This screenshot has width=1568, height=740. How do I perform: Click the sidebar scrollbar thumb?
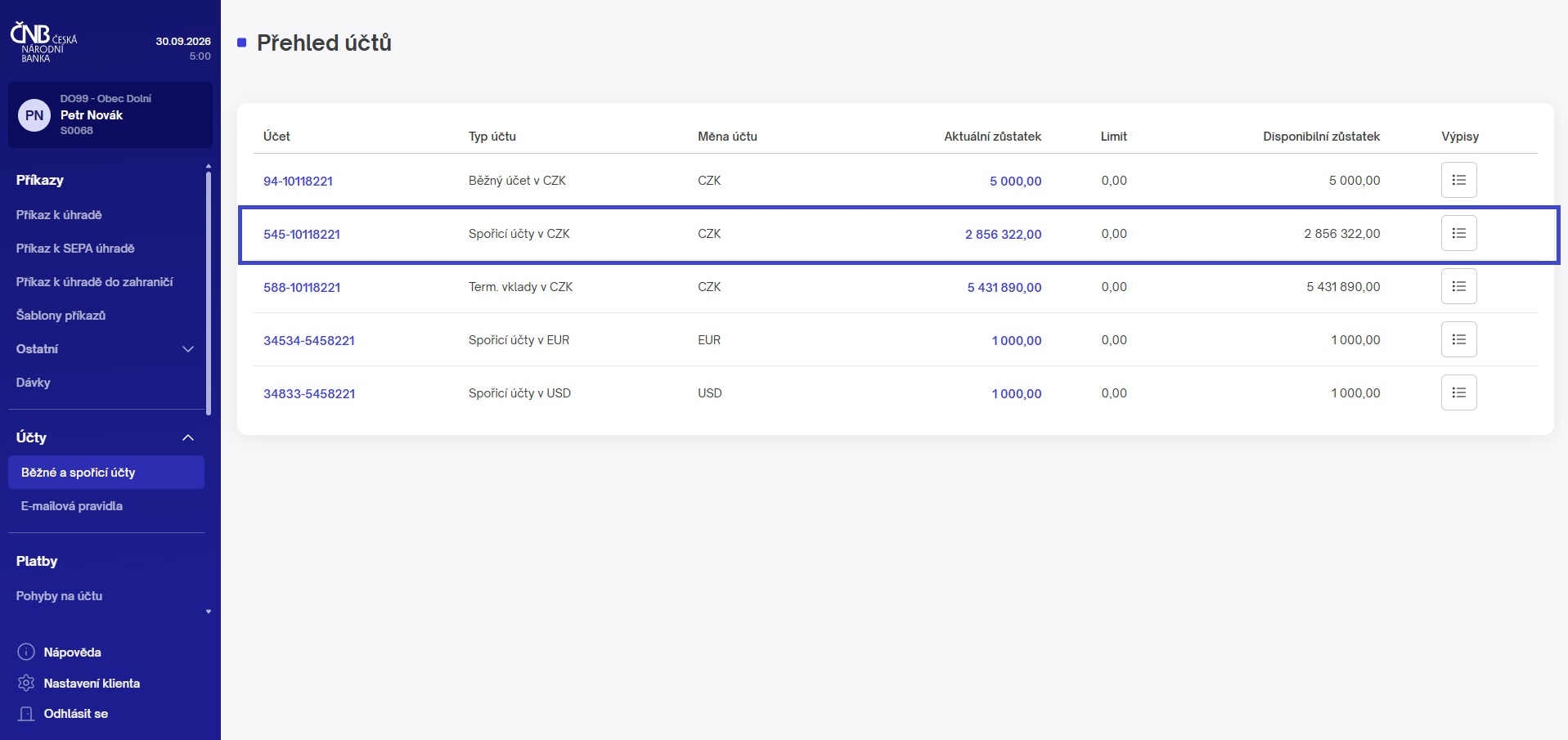pos(209,293)
